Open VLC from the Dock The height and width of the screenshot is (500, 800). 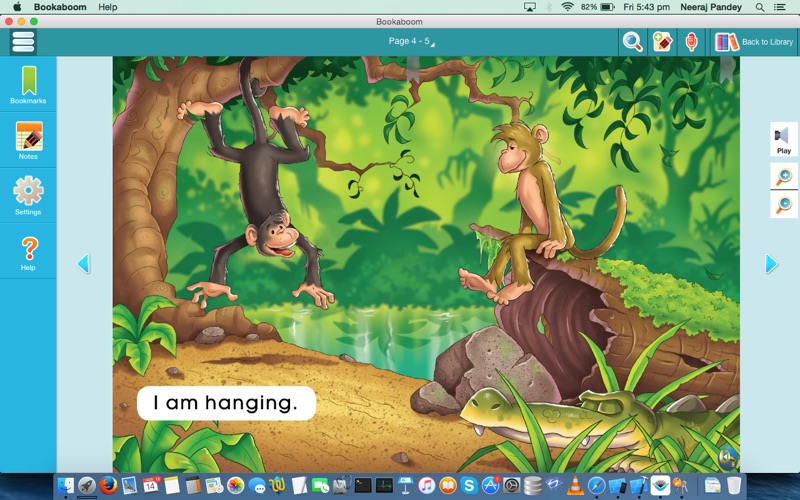tap(575, 485)
